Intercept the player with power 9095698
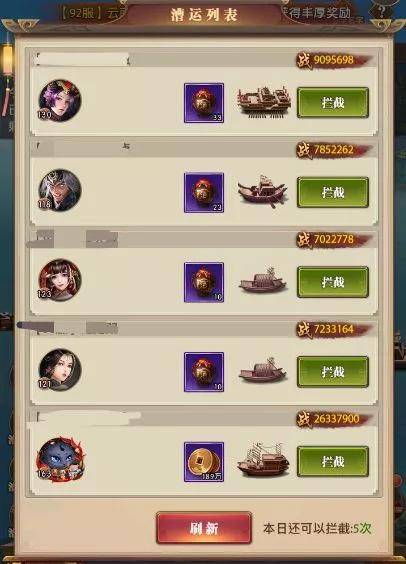This screenshot has height=564, width=406. point(333,103)
